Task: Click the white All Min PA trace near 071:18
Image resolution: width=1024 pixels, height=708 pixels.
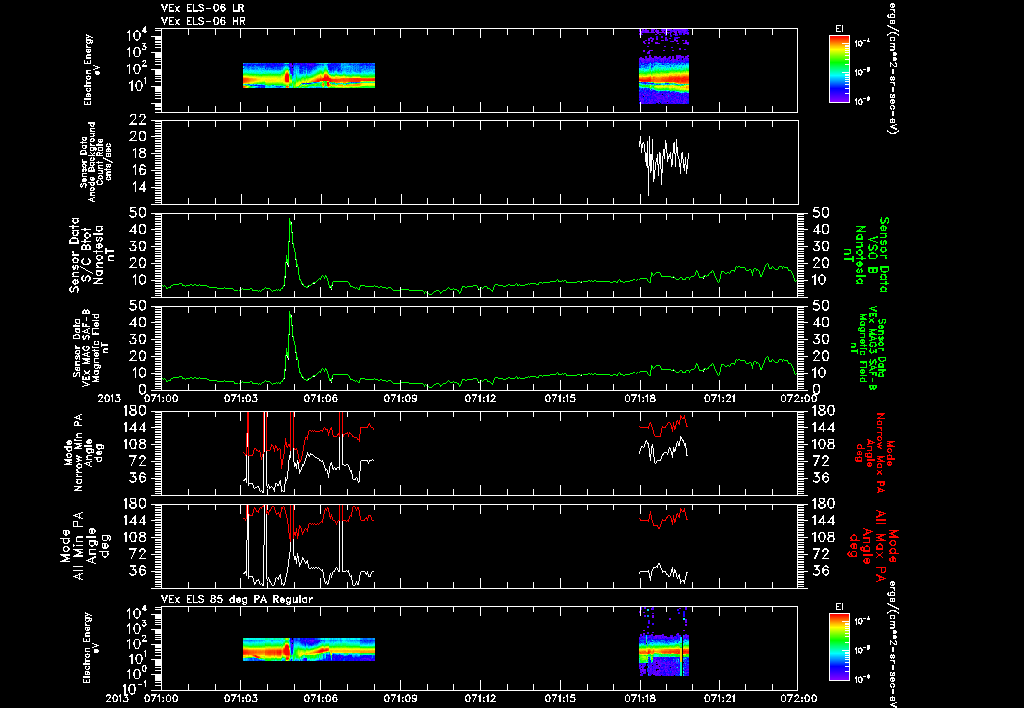Action: click(x=664, y=572)
